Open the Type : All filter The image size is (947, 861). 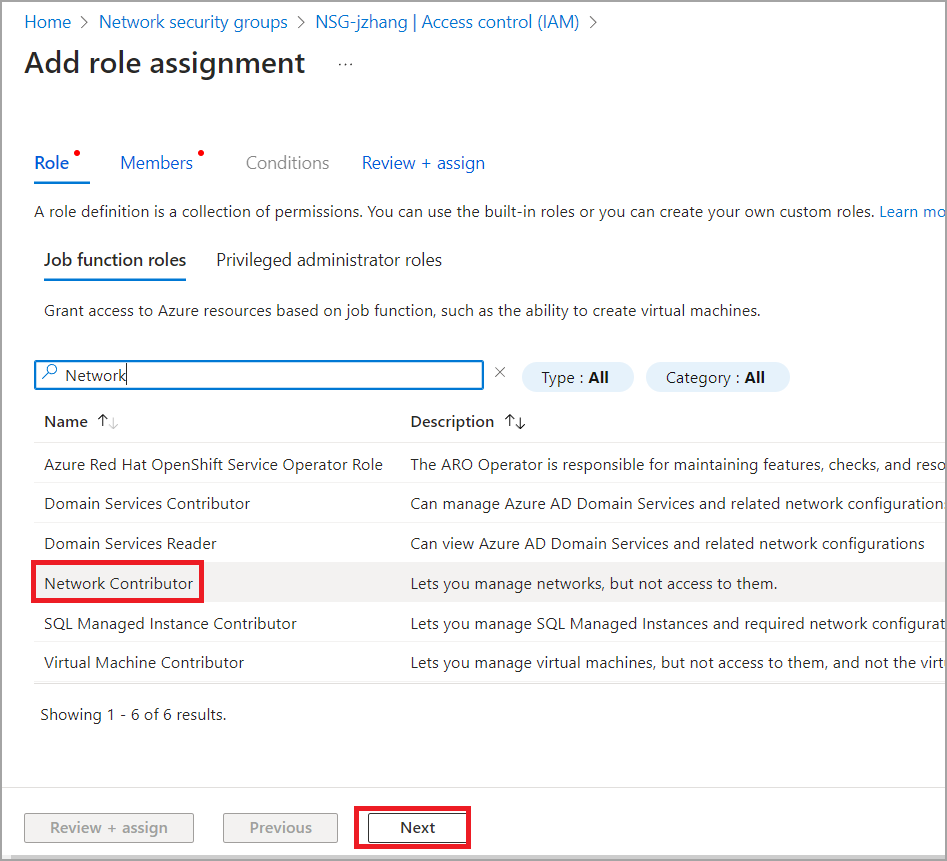tap(577, 377)
